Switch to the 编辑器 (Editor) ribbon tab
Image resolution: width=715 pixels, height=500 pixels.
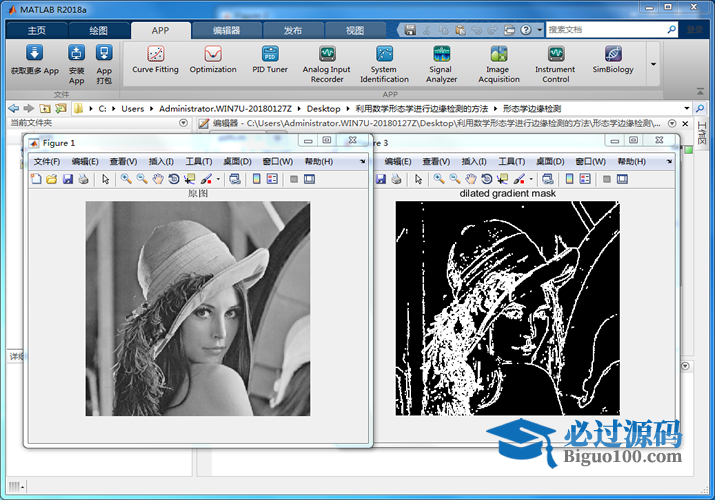pos(227,31)
